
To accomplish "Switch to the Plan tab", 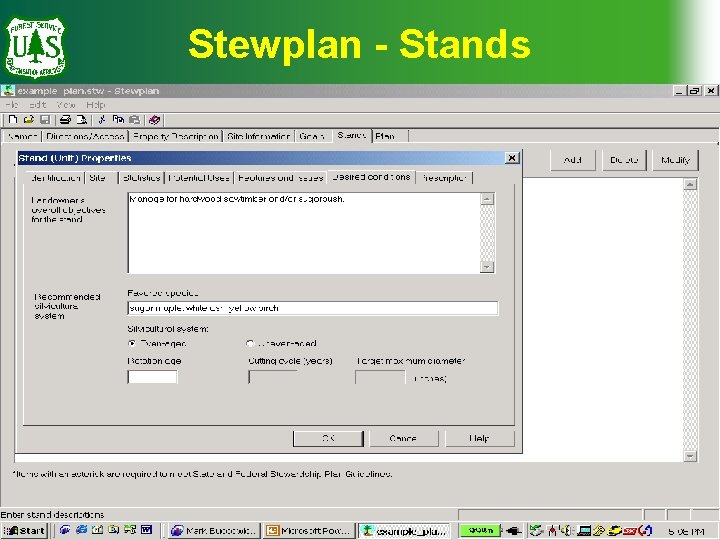I will coord(390,136).
